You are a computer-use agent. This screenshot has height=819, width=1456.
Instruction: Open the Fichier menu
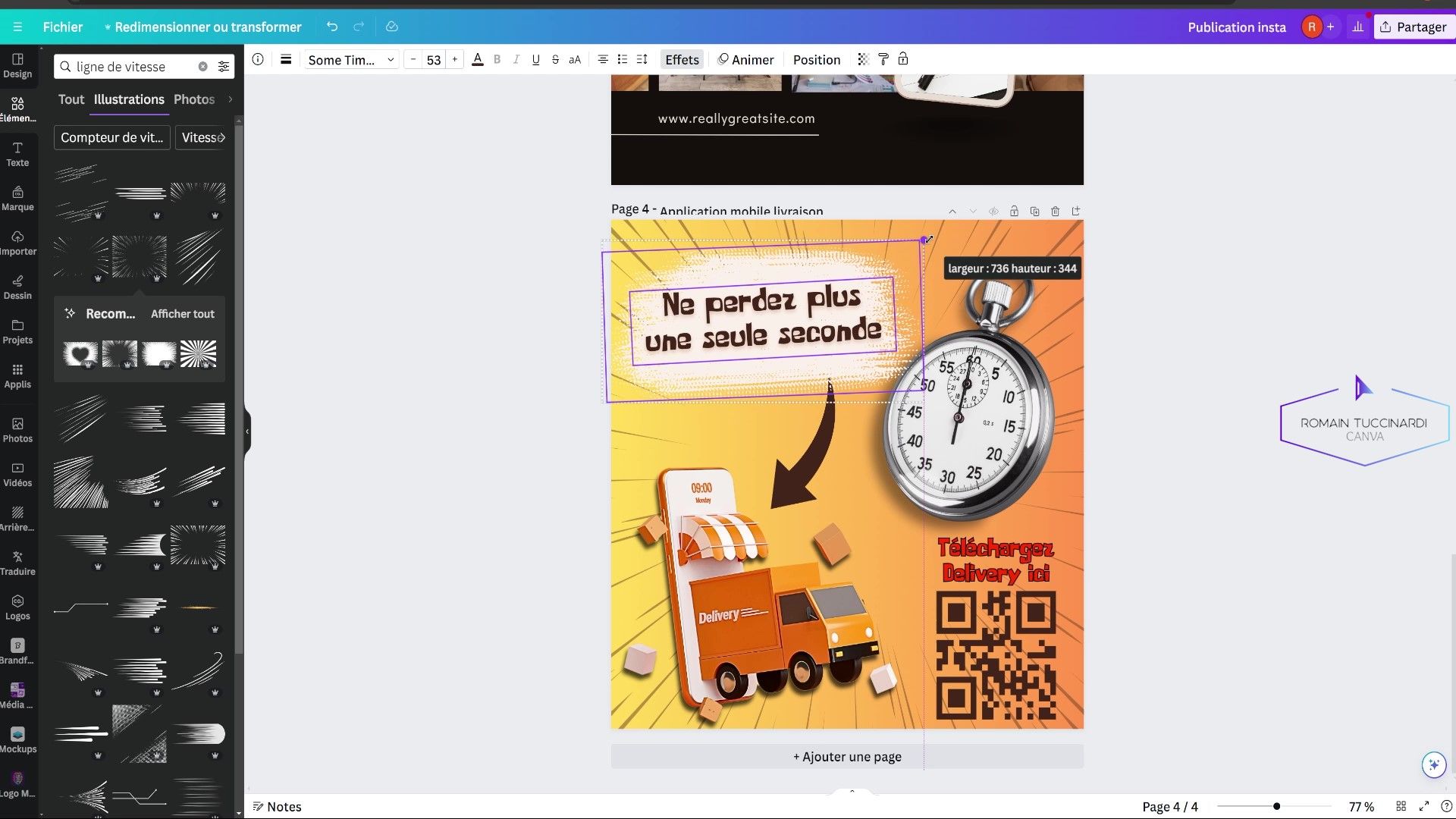[62, 27]
